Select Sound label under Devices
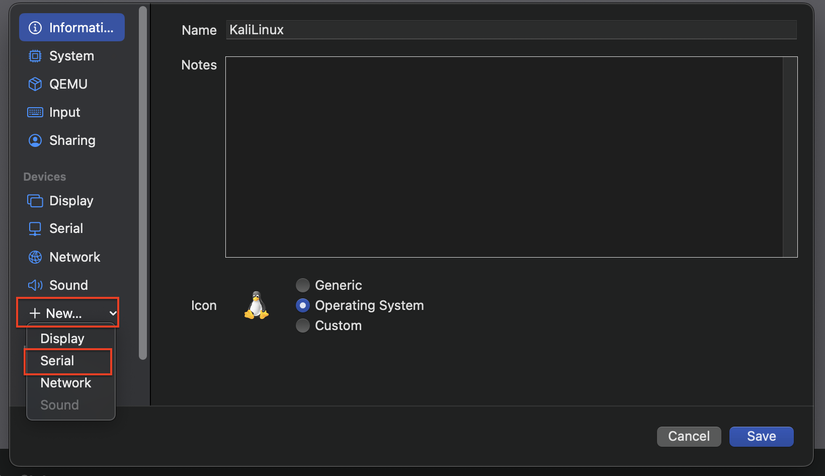The height and width of the screenshot is (476, 825). pyautogui.click(x=68, y=285)
